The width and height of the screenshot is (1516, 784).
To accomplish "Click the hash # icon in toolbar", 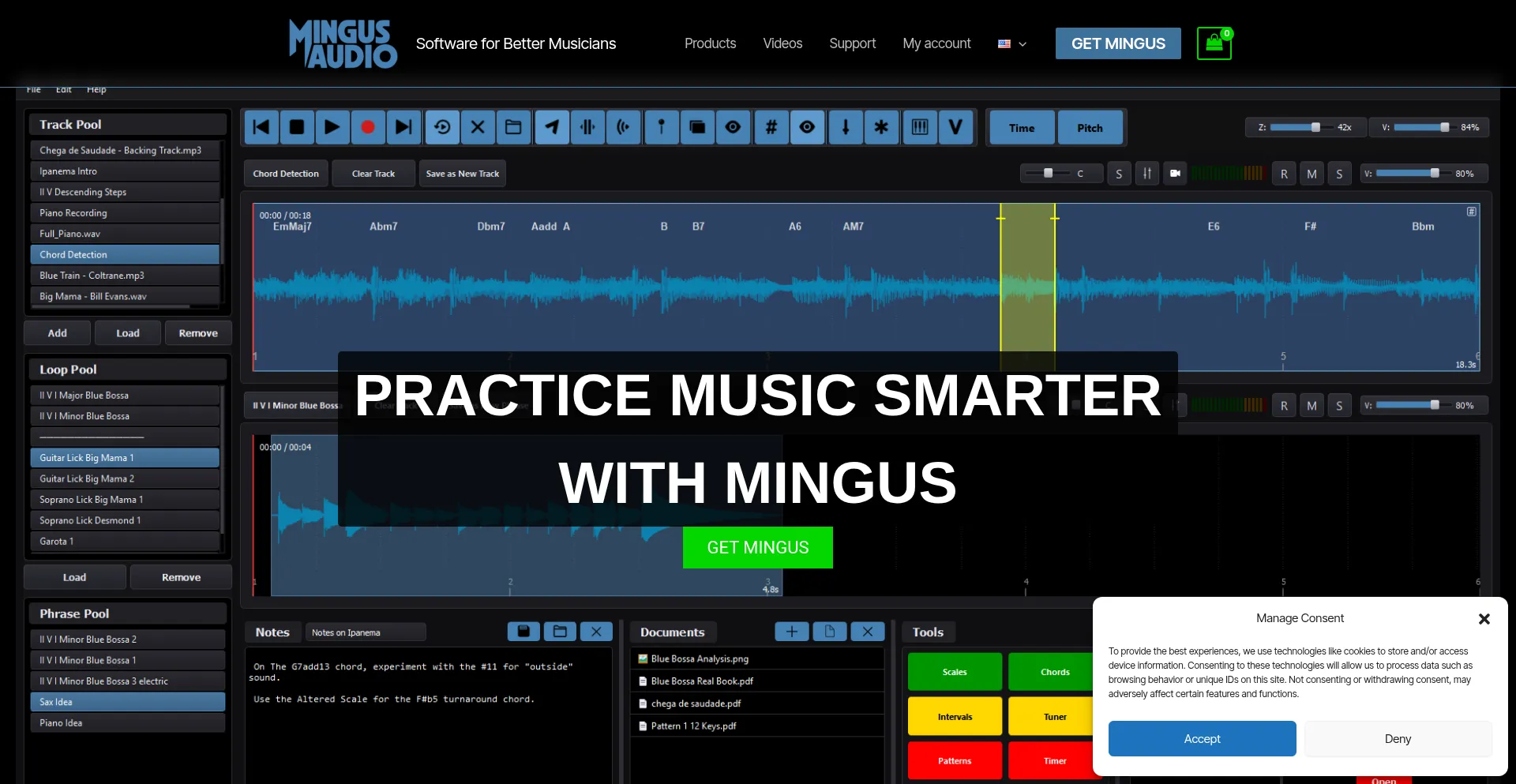I will (771, 127).
